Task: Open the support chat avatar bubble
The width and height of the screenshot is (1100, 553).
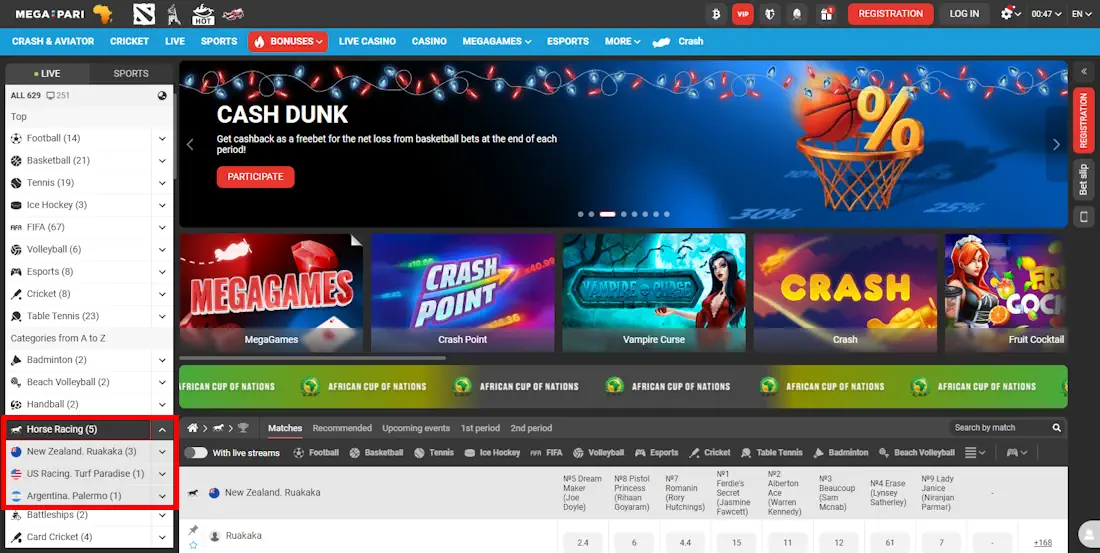Action: click(x=1089, y=533)
